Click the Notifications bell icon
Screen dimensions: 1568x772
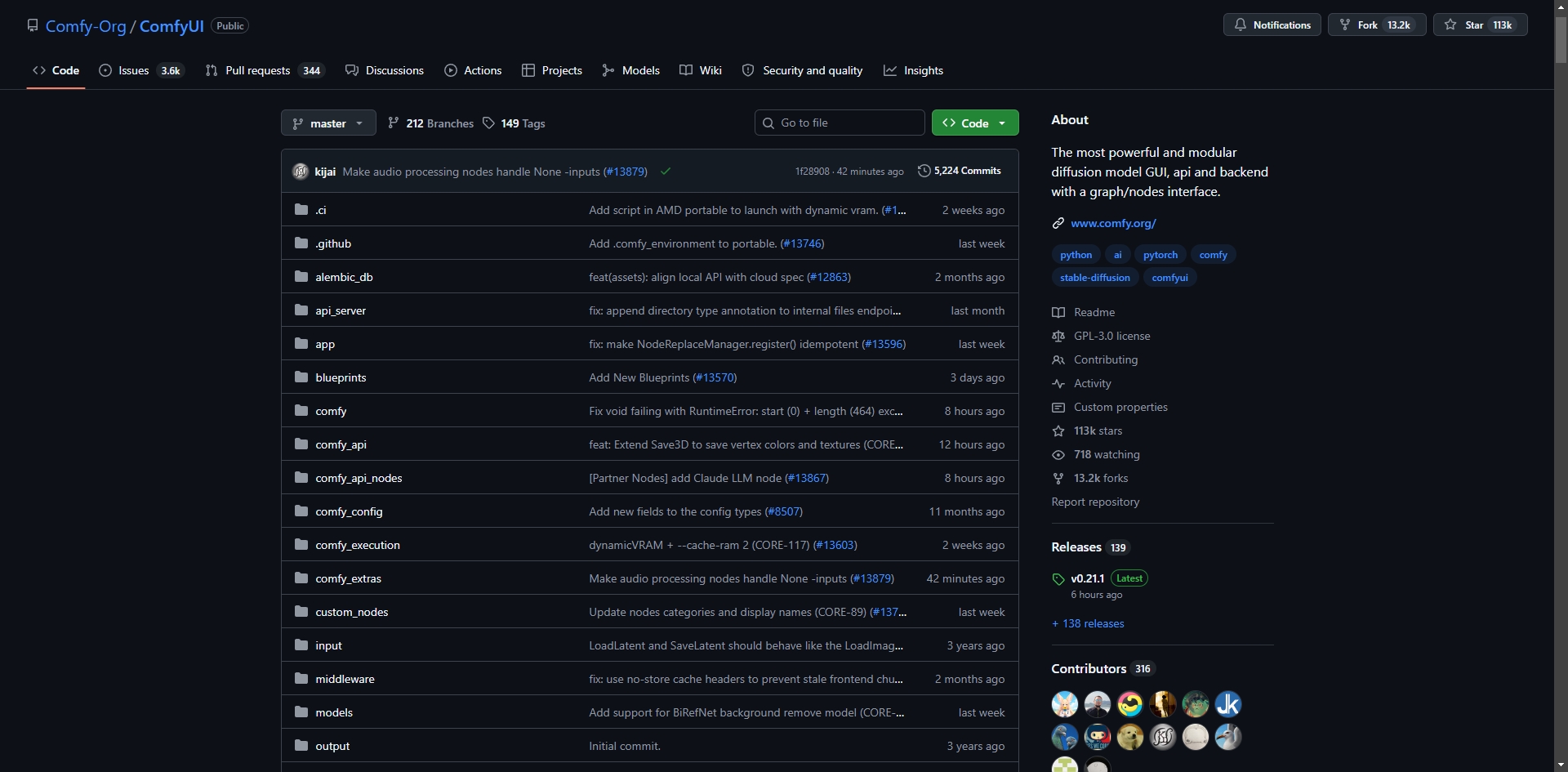(x=1241, y=25)
